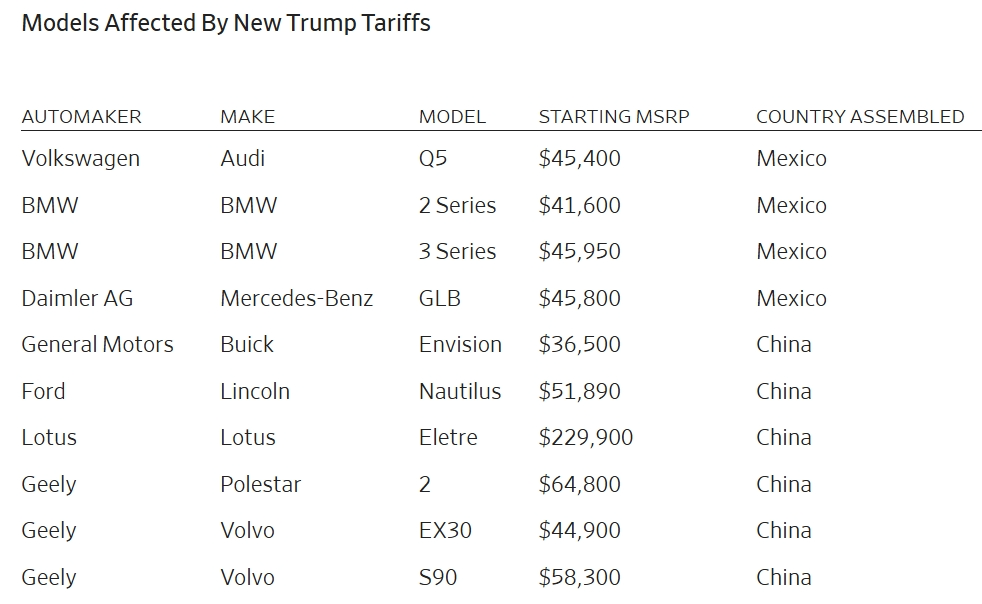Click the AUTOMAKER column header
Screen dimensions: 982x604
click(x=81, y=117)
